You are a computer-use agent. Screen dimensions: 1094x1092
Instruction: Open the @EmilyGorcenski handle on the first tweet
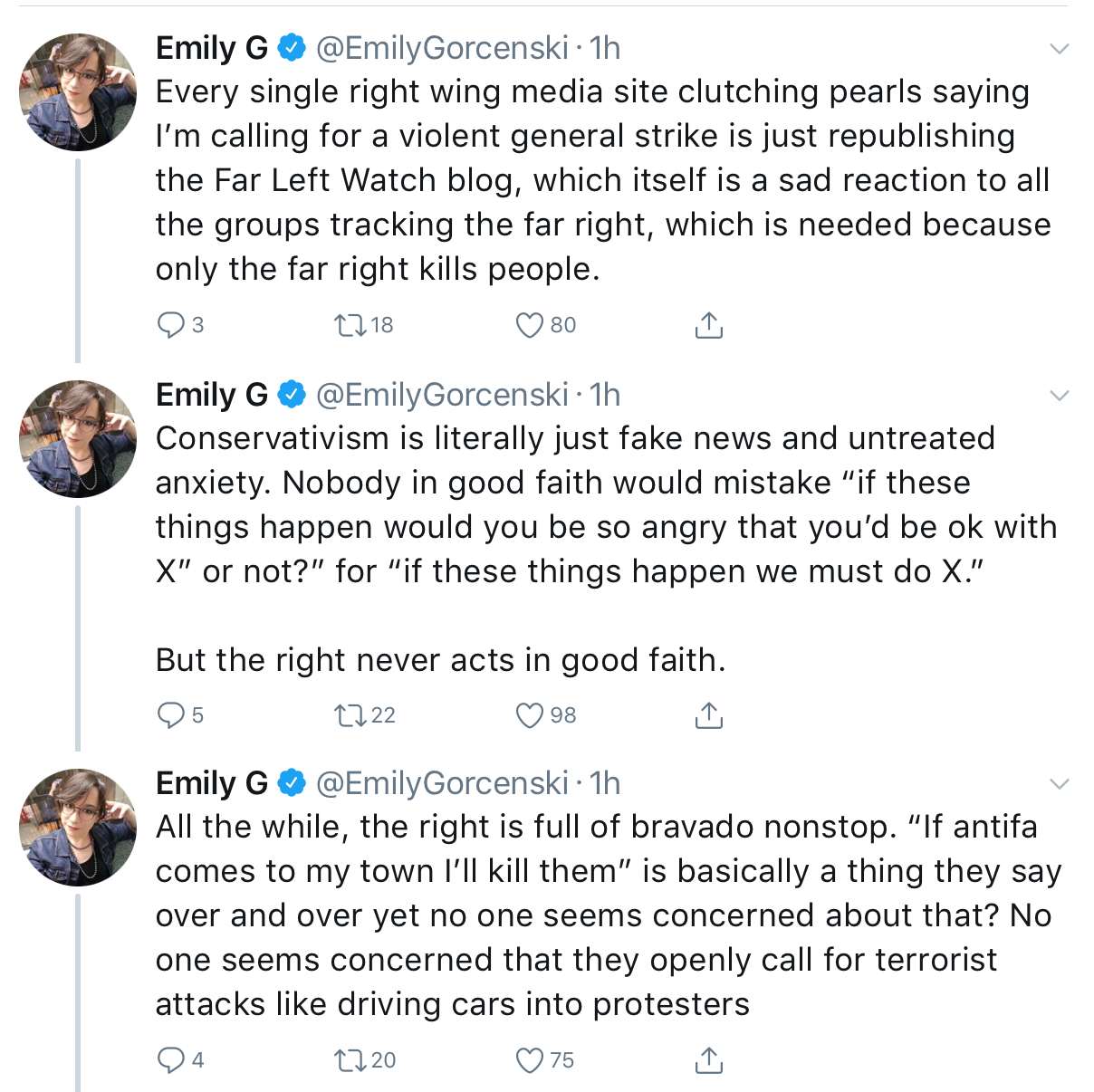click(x=442, y=48)
